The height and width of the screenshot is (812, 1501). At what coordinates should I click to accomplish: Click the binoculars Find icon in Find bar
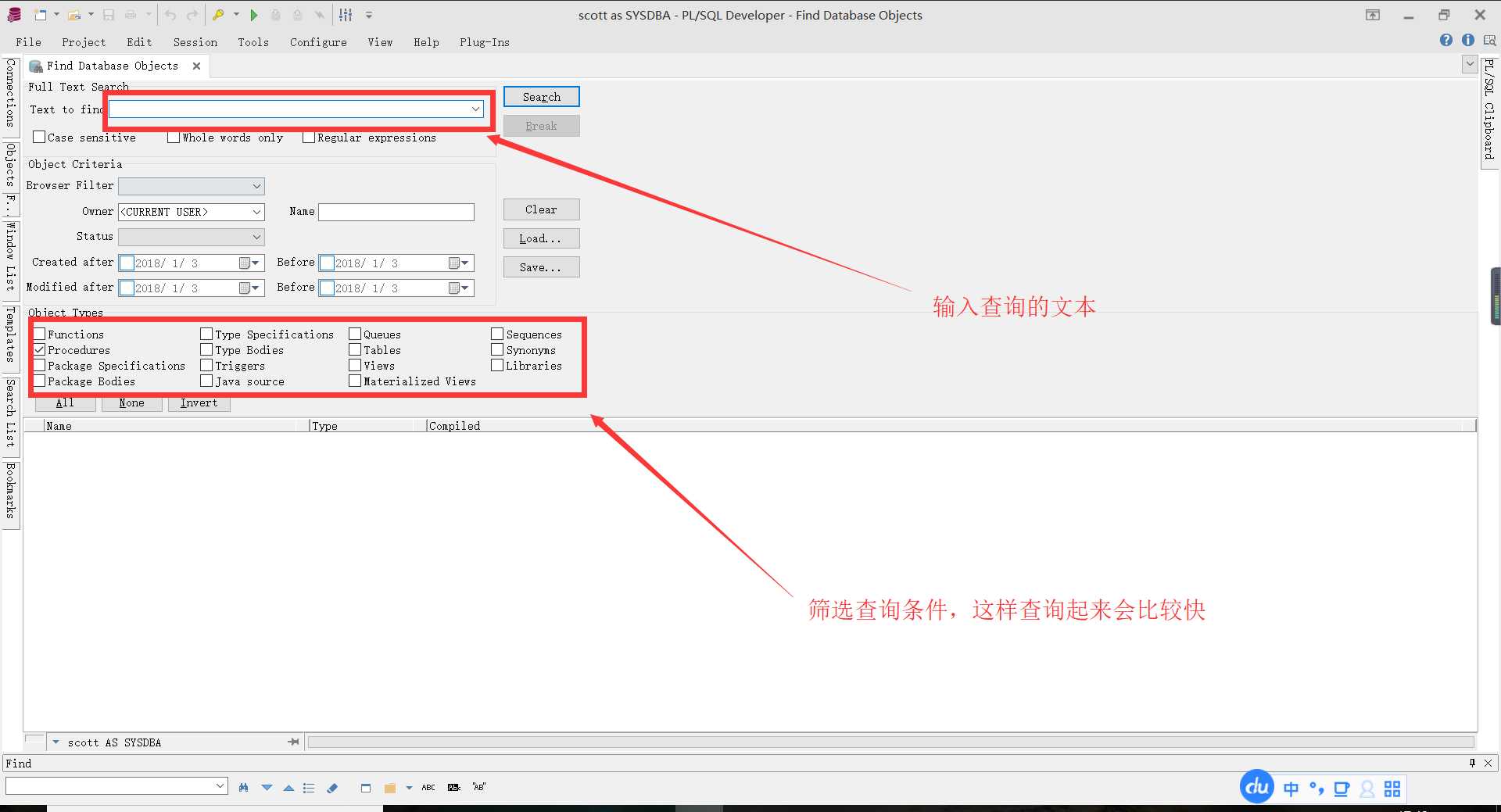(x=244, y=788)
